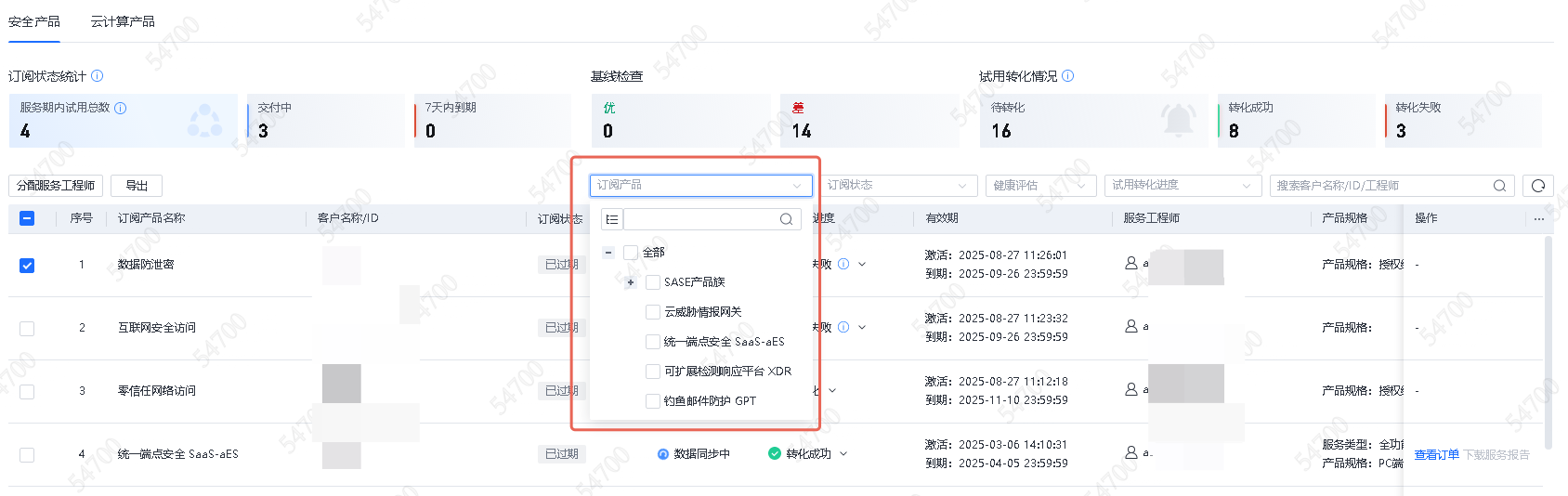Click the info icon next to 订阅状态统计
1568x496 pixels.
[x=98, y=76]
